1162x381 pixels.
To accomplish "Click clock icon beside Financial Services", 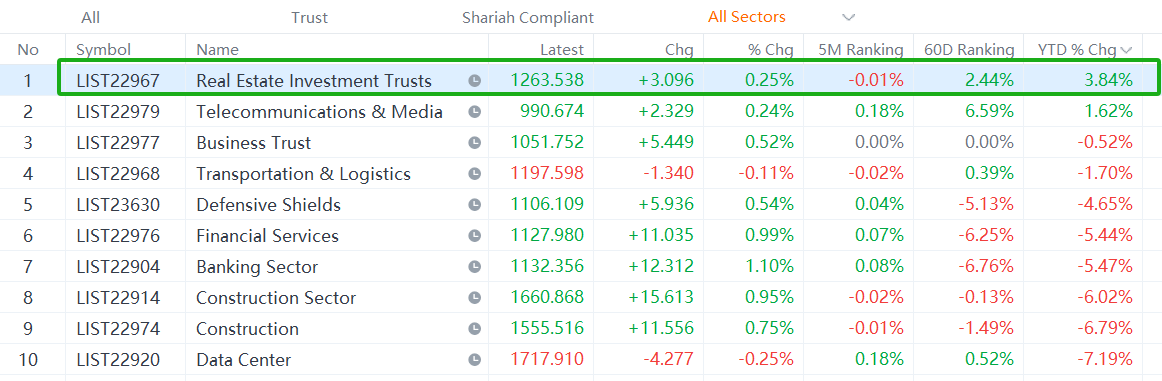I will pyautogui.click(x=475, y=236).
